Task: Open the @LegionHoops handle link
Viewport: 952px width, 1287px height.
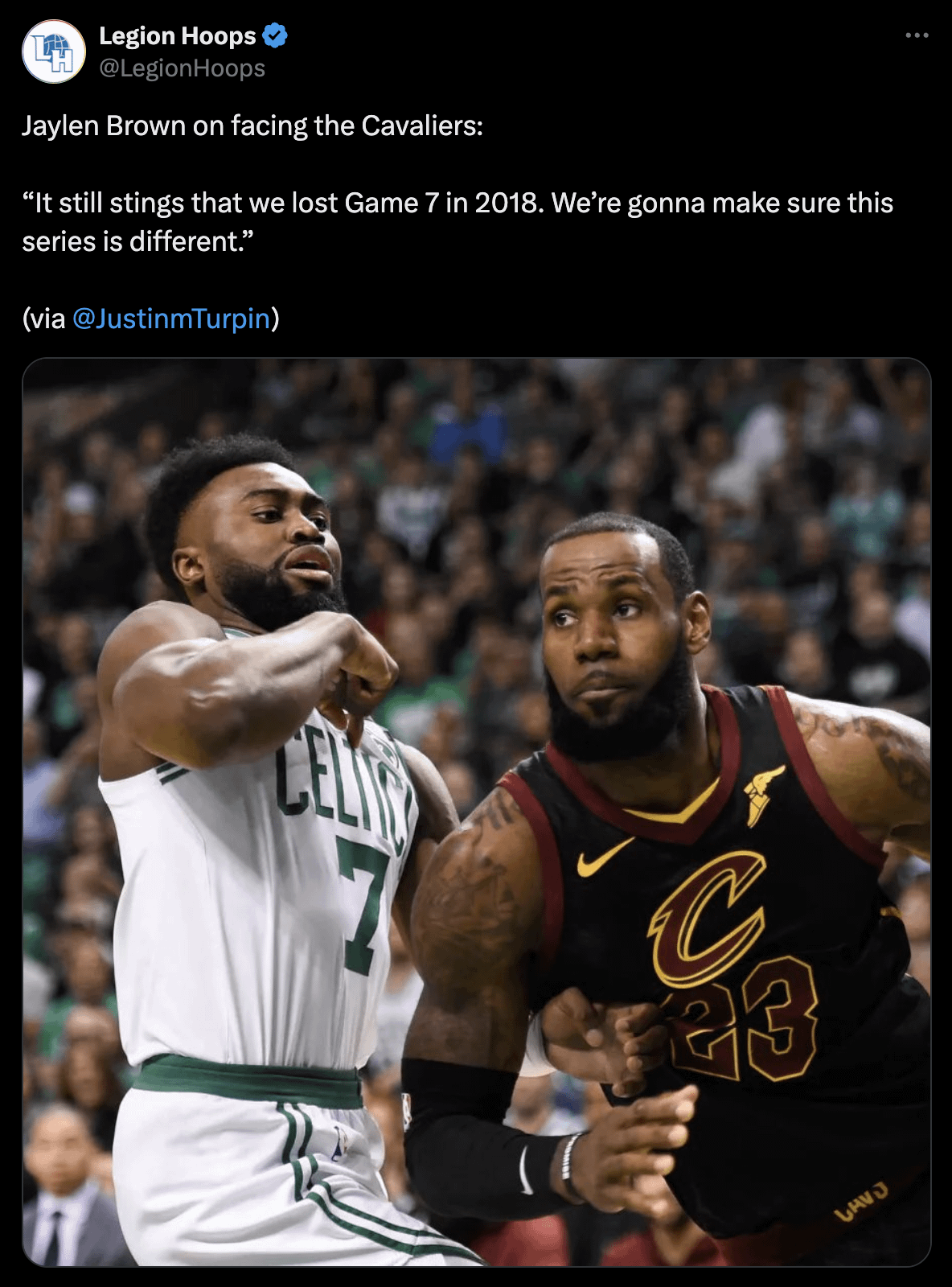Action: pyautogui.click(x=182, y=68)
